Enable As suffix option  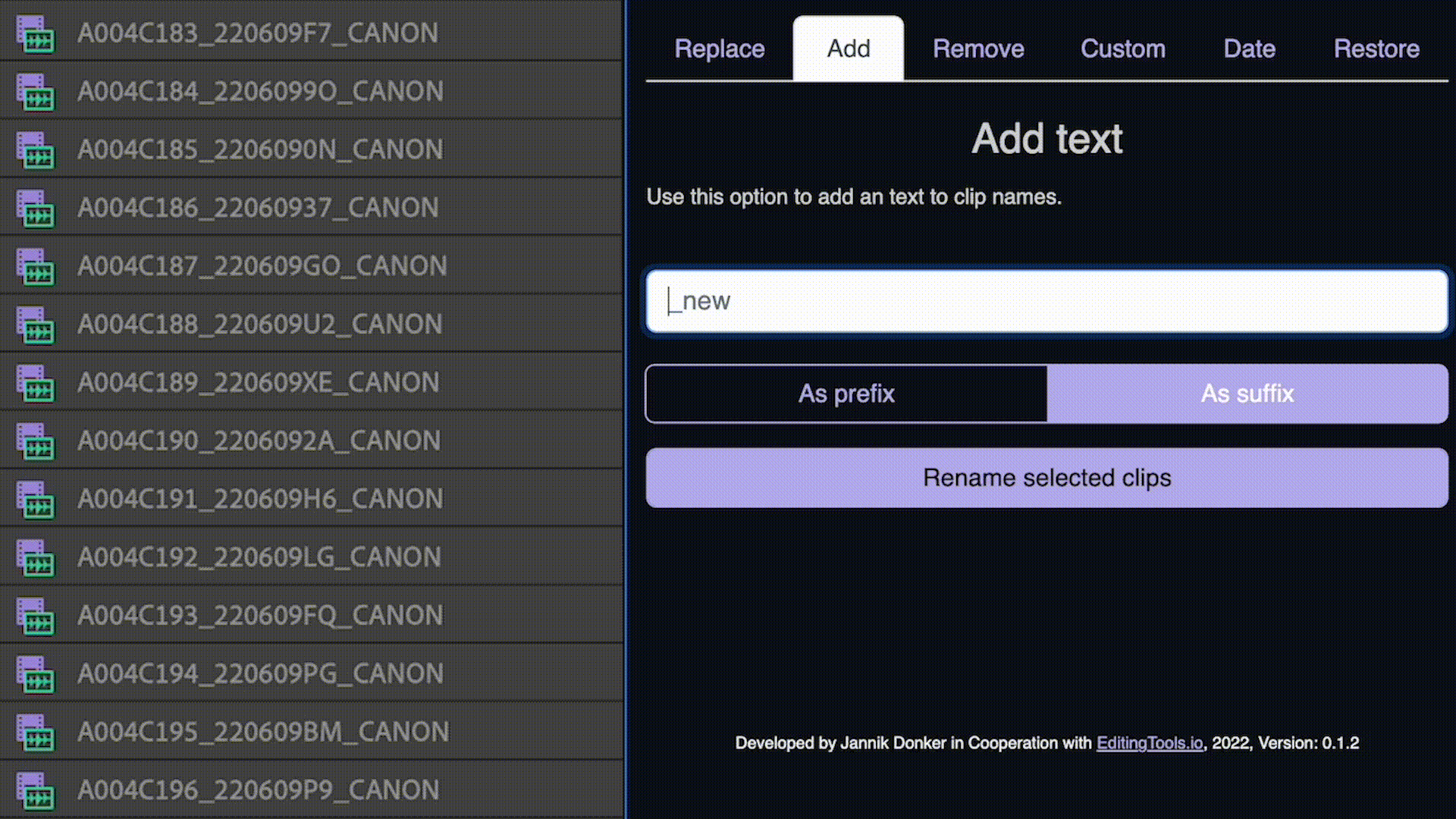(1247, 393)
